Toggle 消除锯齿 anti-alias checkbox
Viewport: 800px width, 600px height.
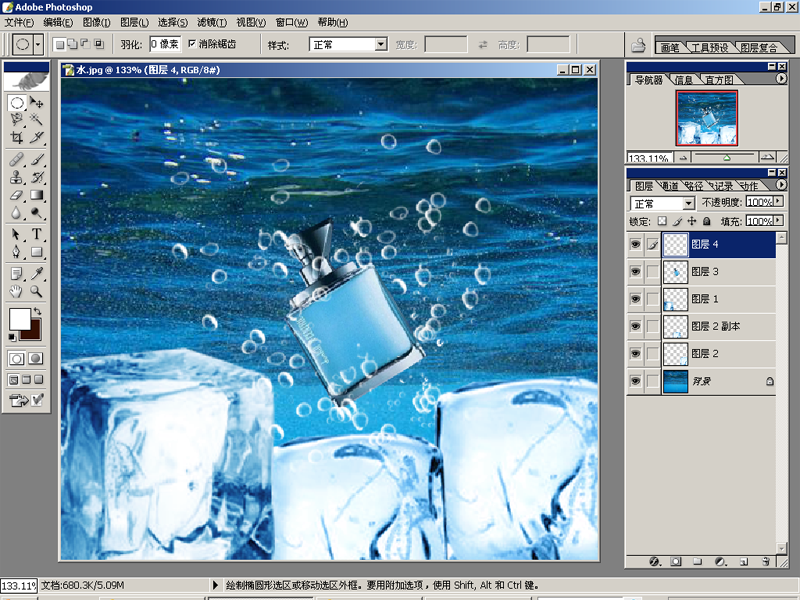[192, 44]
